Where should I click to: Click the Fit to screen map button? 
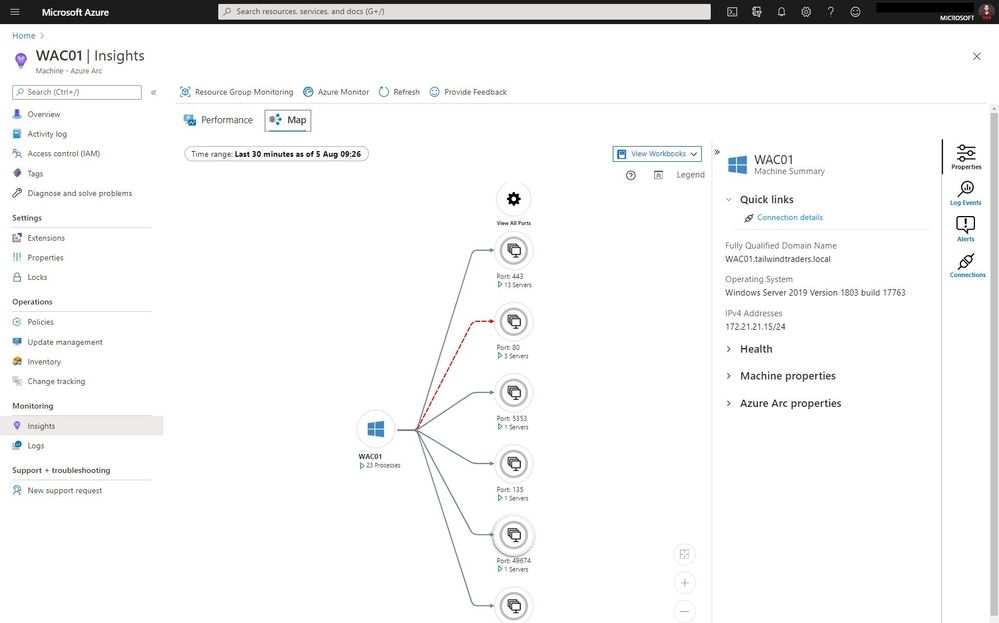pos(684,554)
